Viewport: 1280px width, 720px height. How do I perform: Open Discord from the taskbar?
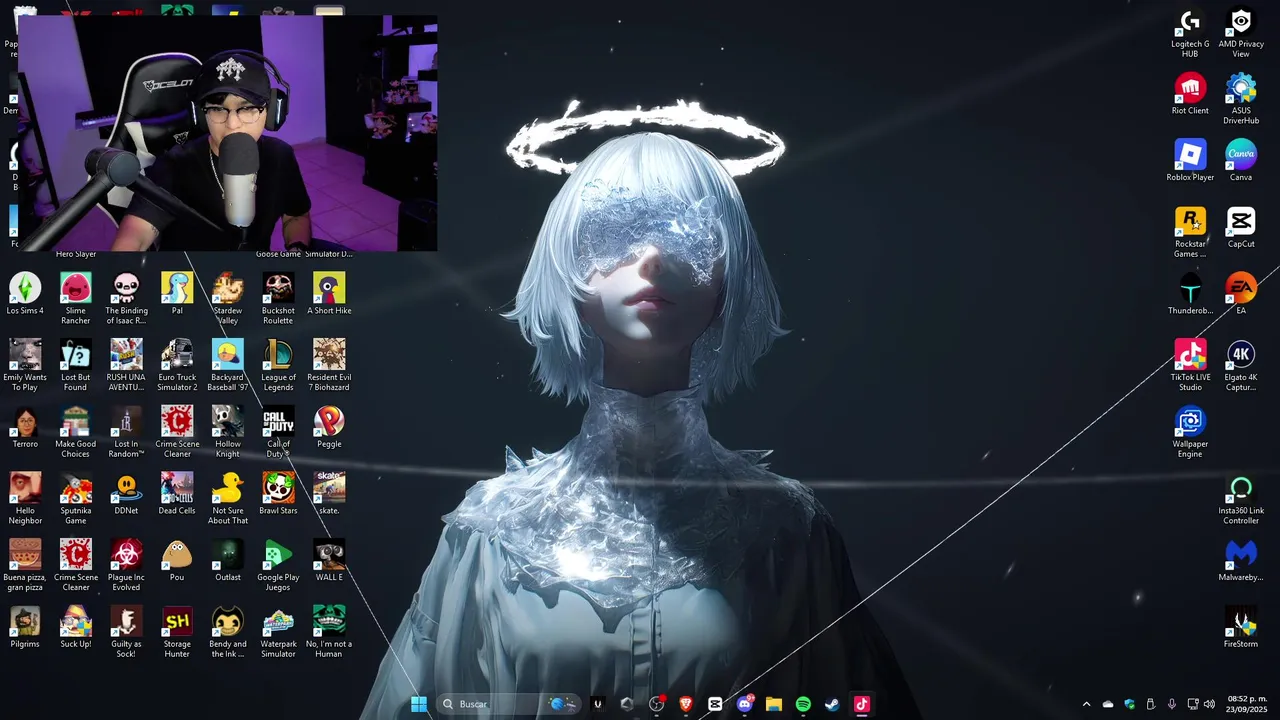[x=744, y=704]
